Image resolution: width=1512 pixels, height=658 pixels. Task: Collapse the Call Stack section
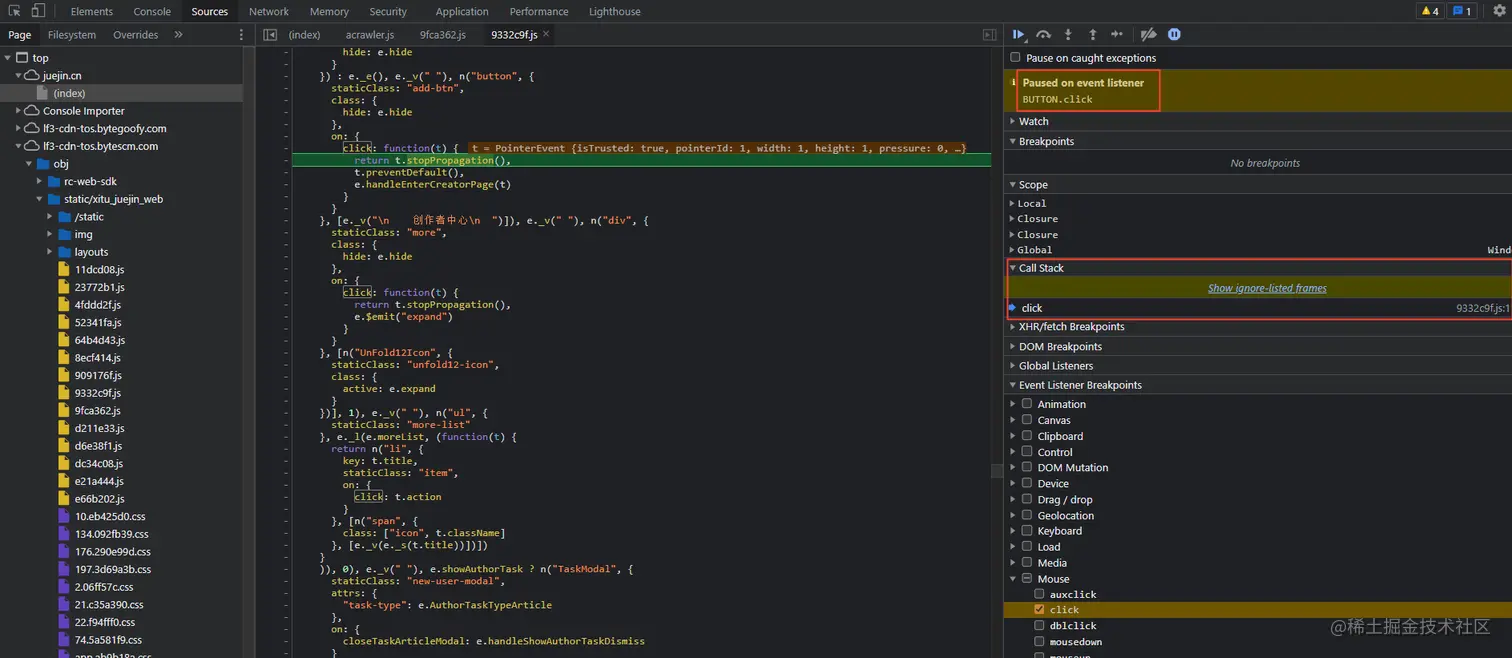pyautogui.click(x=1040, y=268)
